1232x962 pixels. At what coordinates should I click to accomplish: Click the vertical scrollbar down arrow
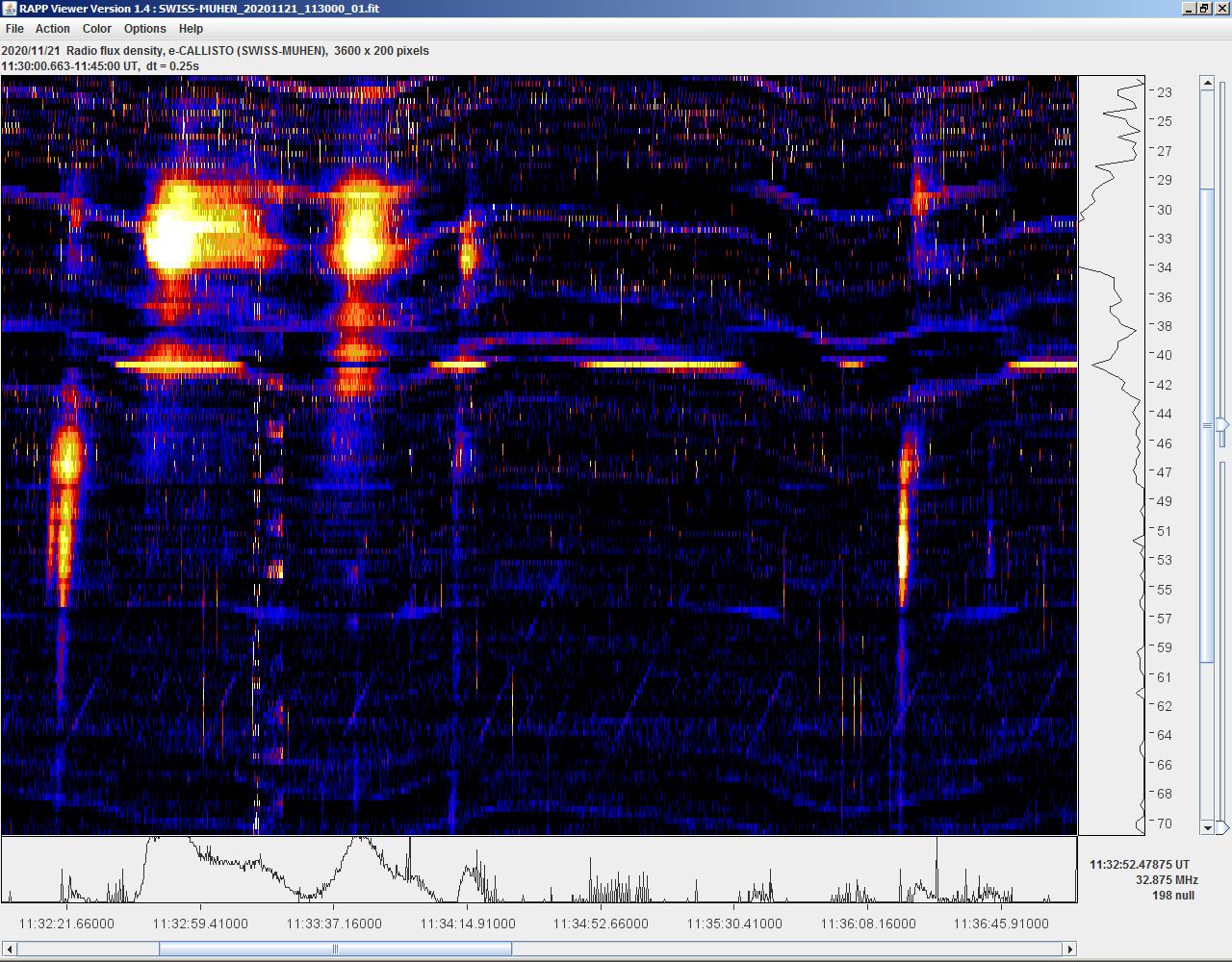(1208, 827)
